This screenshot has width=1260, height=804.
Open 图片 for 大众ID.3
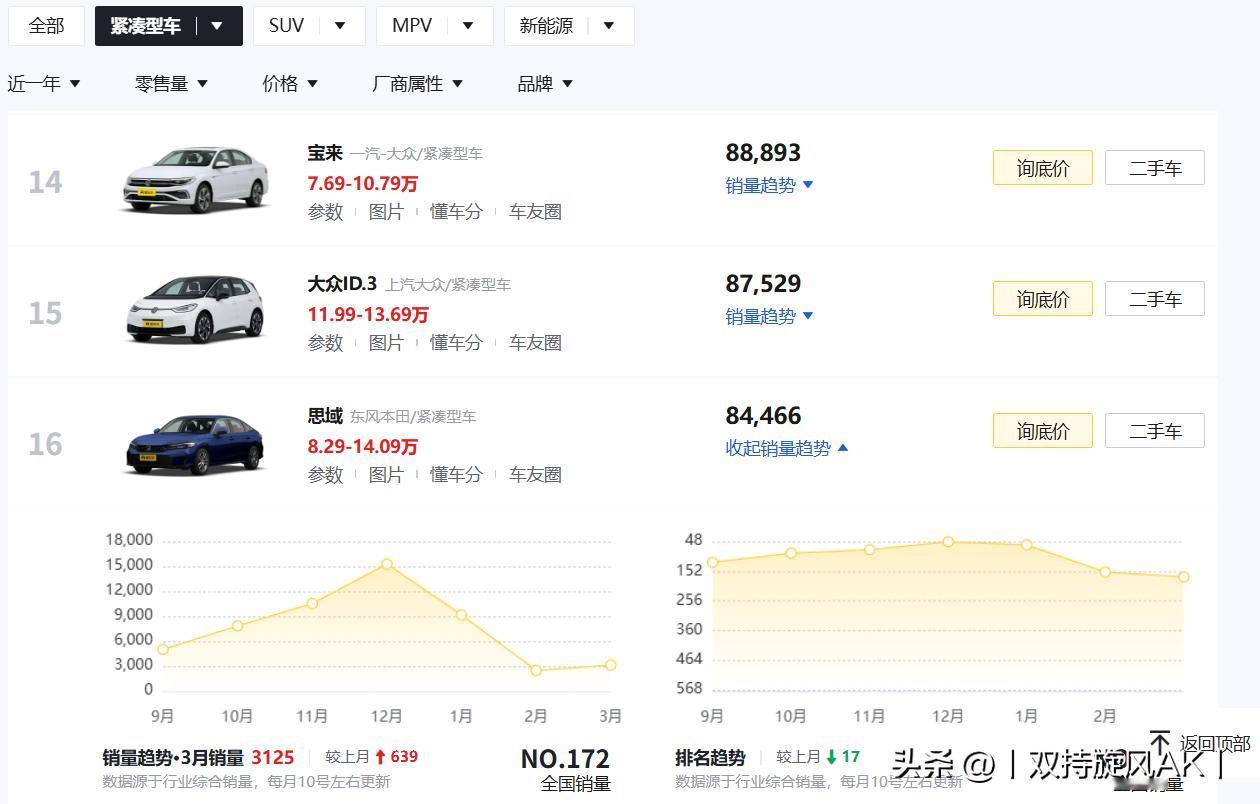(x=386, y=343)
